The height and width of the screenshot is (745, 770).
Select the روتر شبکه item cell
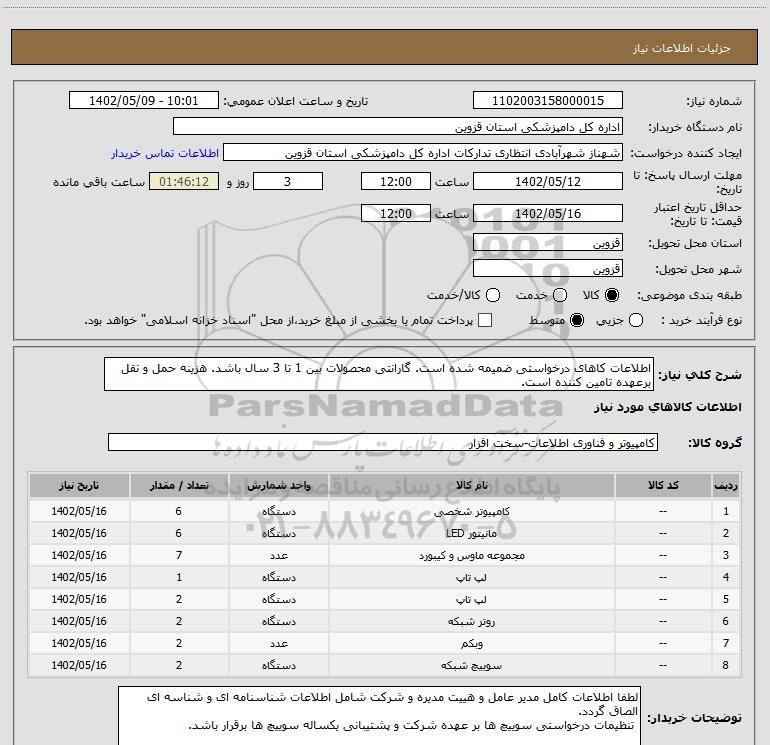click(471, 621)
